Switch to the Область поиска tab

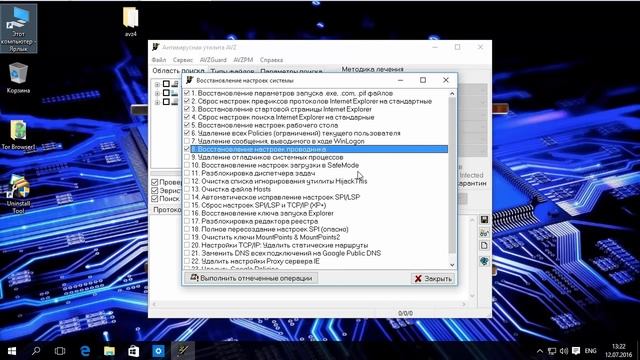(178, 71)
